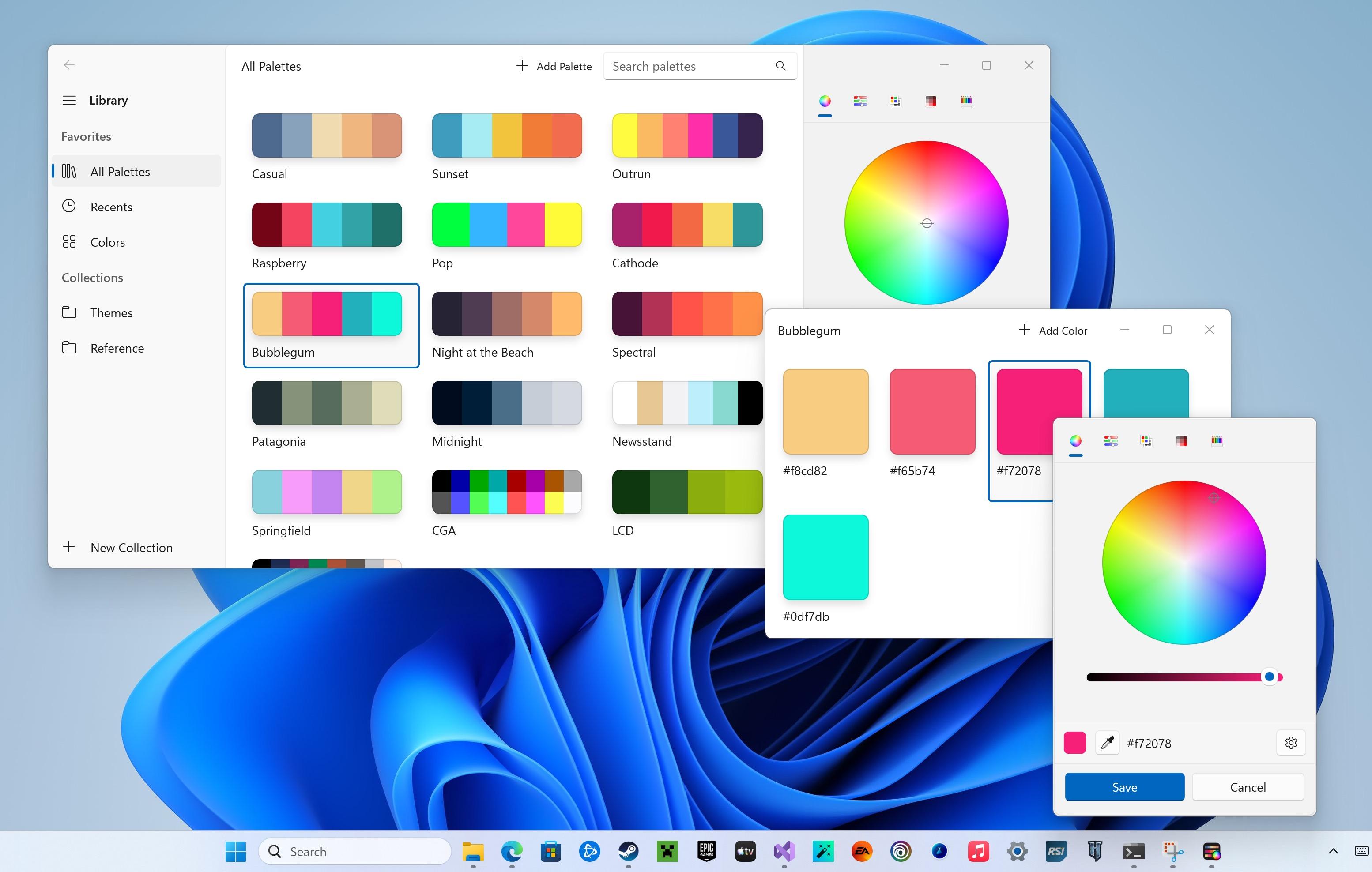The width and height of the screenshot is (1372, 872).
Task: Select the red shades grid tab in the Save dialog
Action: [1181, 440]
